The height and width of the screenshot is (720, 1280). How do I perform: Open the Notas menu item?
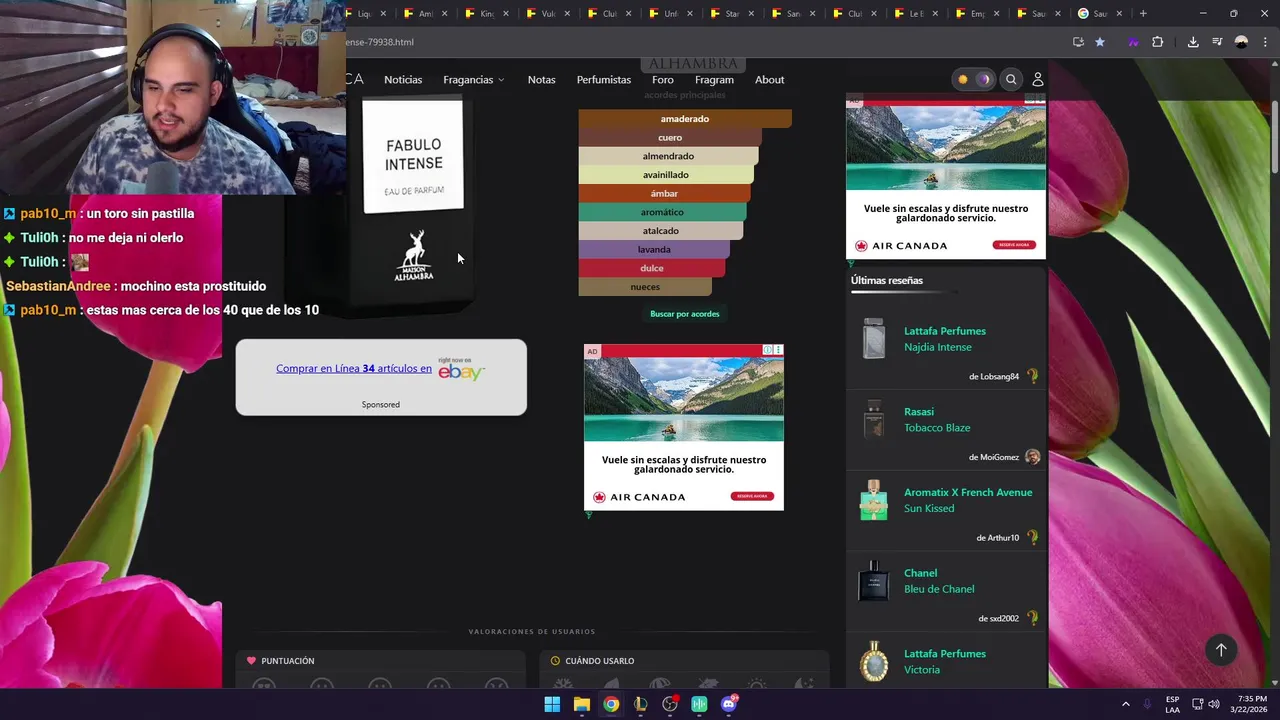pos(541,80)
